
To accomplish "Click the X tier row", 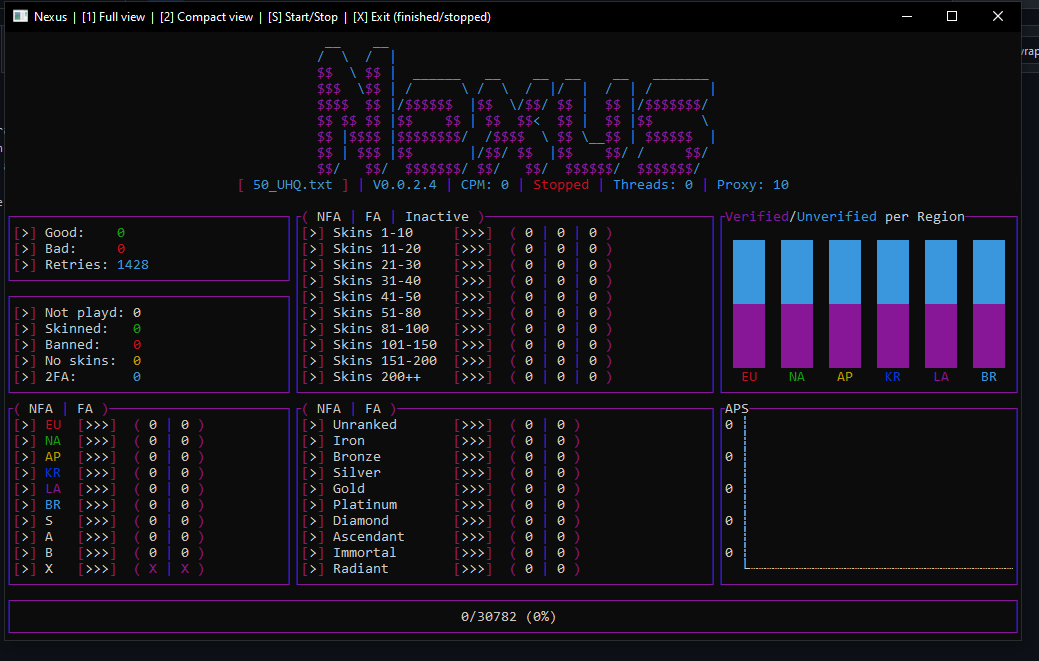I will point(109,568).
